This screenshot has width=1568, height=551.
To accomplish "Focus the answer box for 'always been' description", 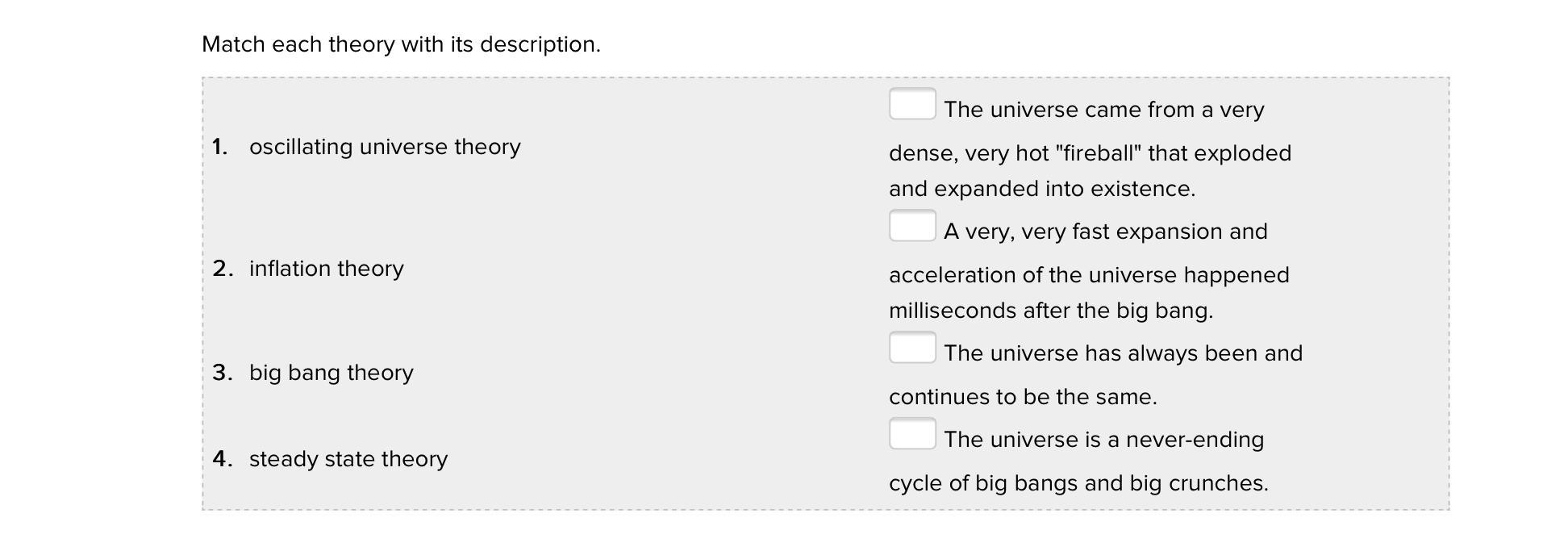I will 912,348.
